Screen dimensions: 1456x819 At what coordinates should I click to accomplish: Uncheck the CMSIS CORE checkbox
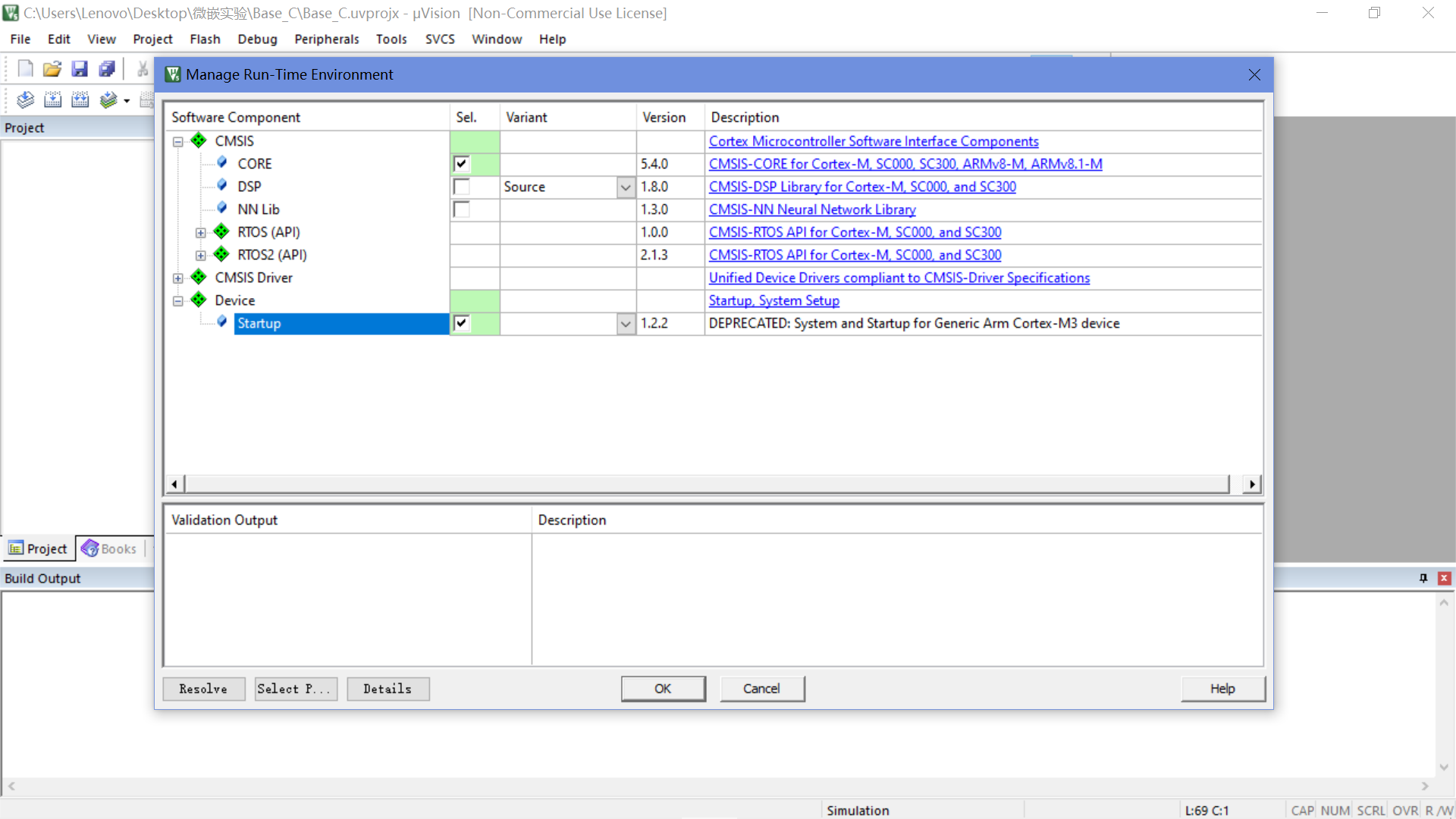461,164
